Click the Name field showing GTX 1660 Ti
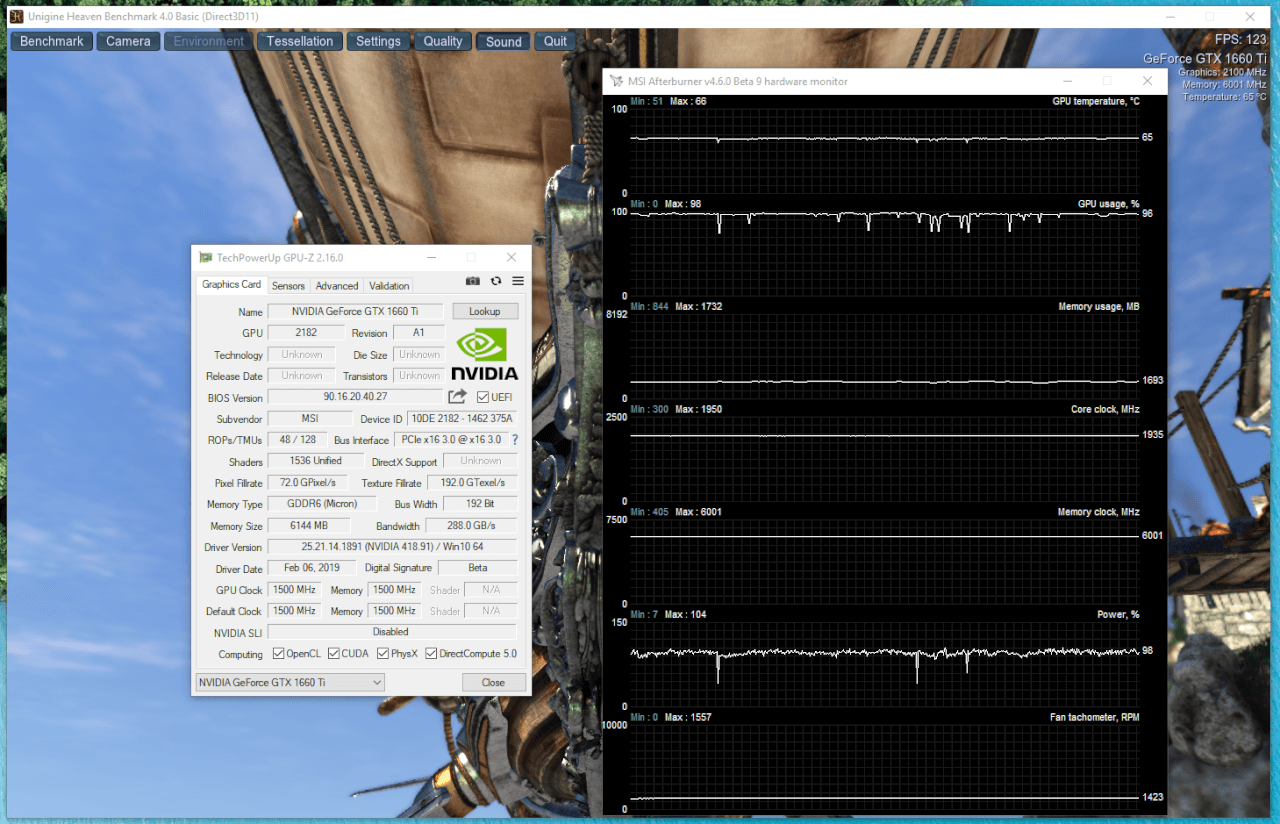 355,311
